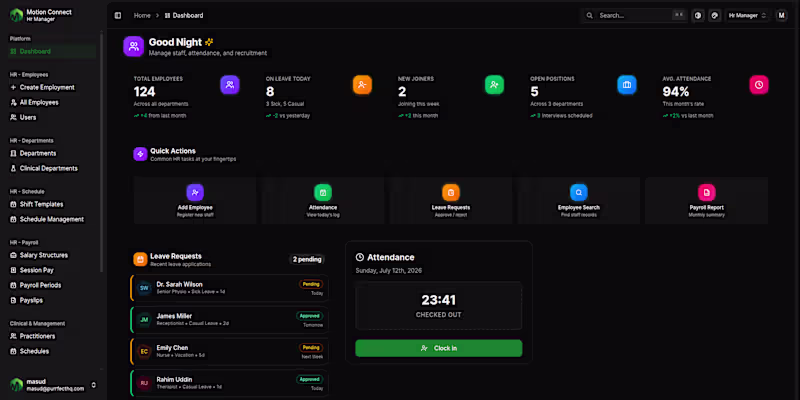Open the Hr Manager role dropdown
Image resolution: width=800 pixels, height=400 pixels.
pos(747,15)
